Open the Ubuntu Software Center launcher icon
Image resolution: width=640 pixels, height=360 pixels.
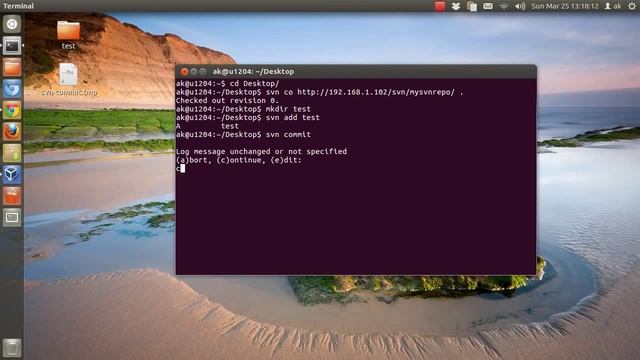(x=12, y=196)
